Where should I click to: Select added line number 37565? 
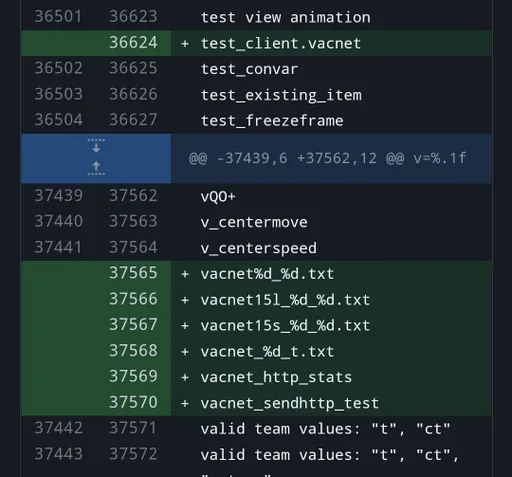(x=133, y=273)
